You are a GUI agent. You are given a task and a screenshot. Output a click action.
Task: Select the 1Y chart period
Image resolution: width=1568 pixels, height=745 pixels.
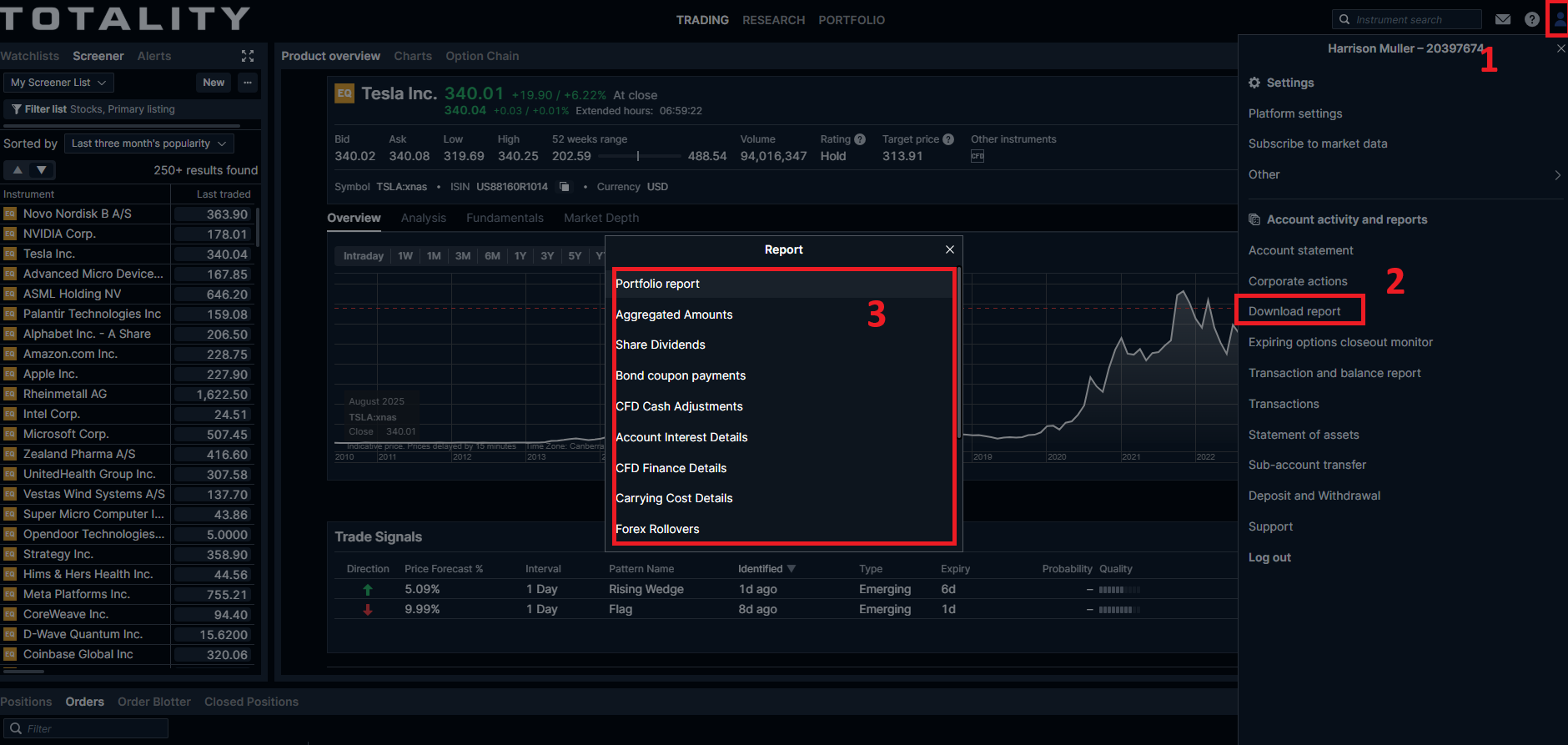520,256
